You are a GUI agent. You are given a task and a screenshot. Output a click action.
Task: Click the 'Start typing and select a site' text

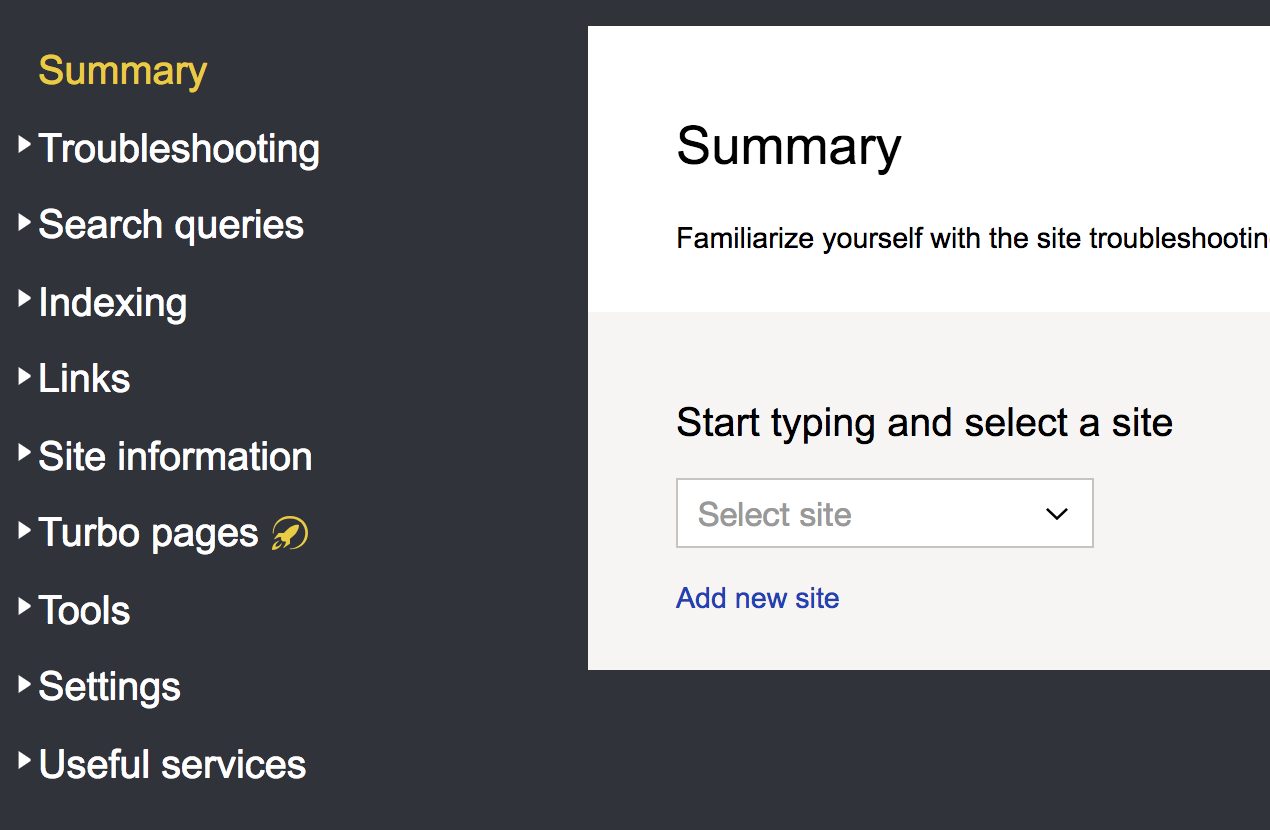925,423
